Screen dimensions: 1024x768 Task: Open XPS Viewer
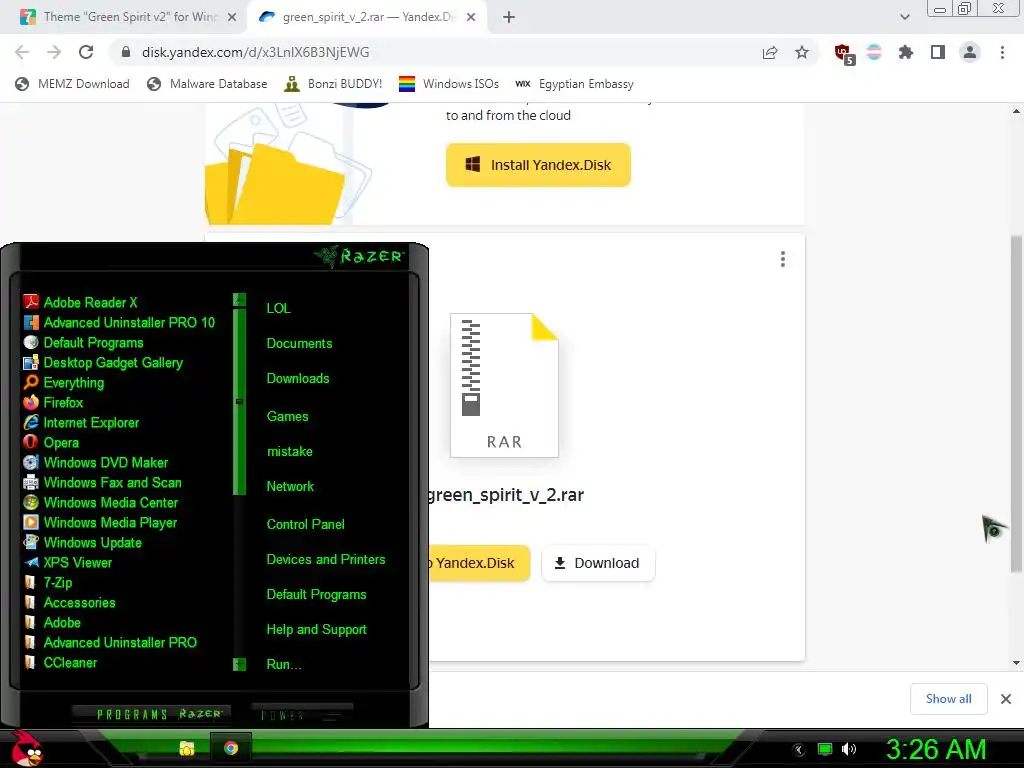coord(67,563)
